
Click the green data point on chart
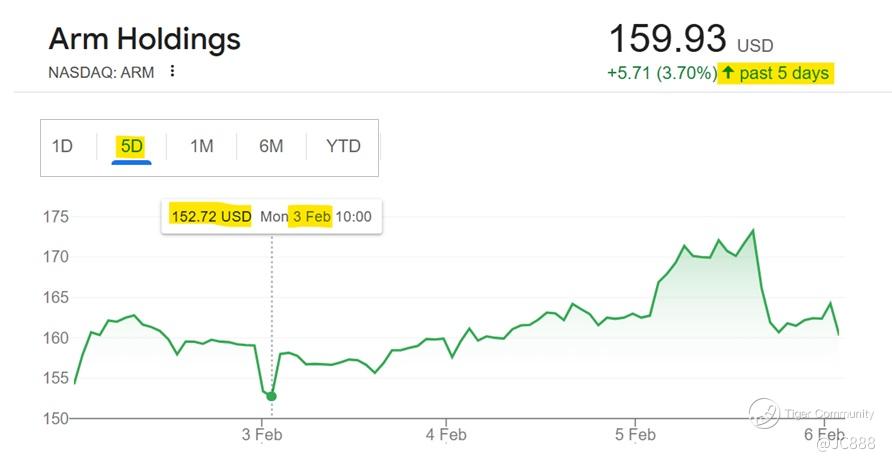[271, 396]
